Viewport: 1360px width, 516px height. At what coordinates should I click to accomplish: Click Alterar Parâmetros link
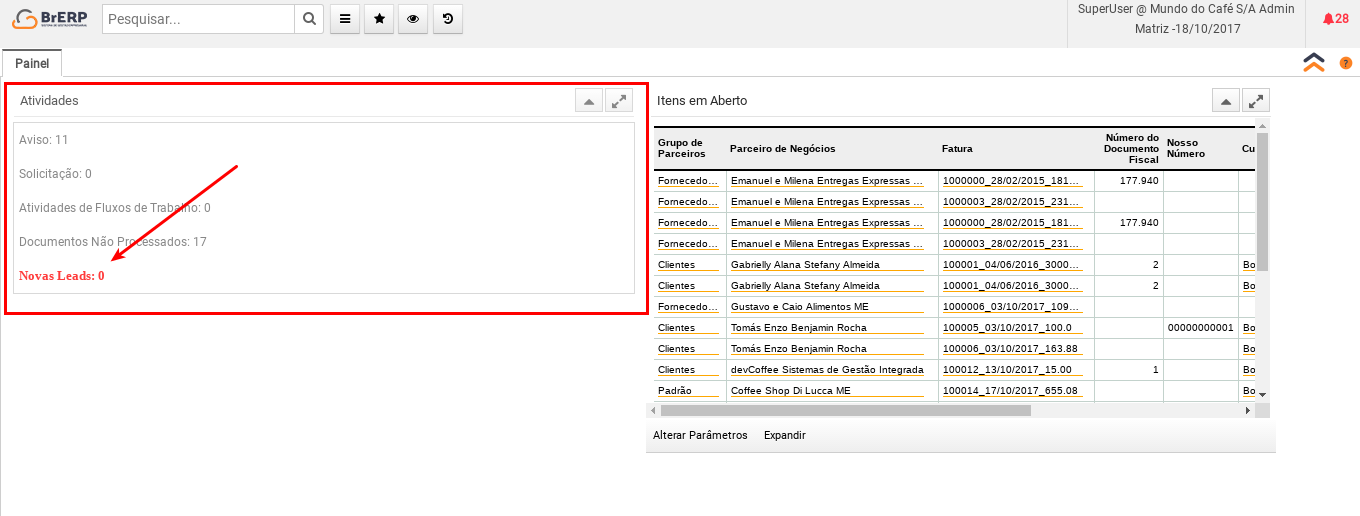[700, 436]
